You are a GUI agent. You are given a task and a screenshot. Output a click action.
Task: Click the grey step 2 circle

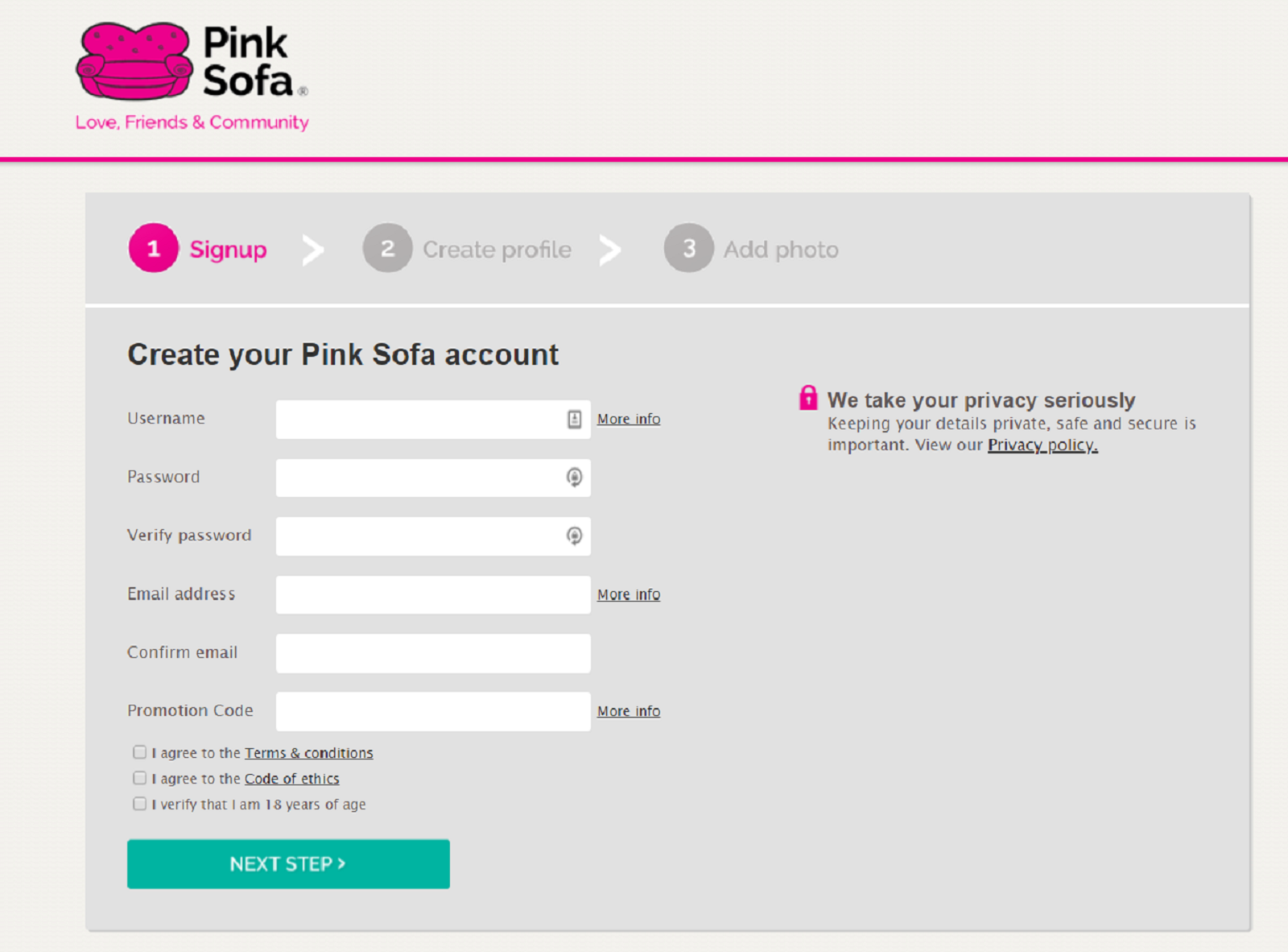click(x=387, y=248)
